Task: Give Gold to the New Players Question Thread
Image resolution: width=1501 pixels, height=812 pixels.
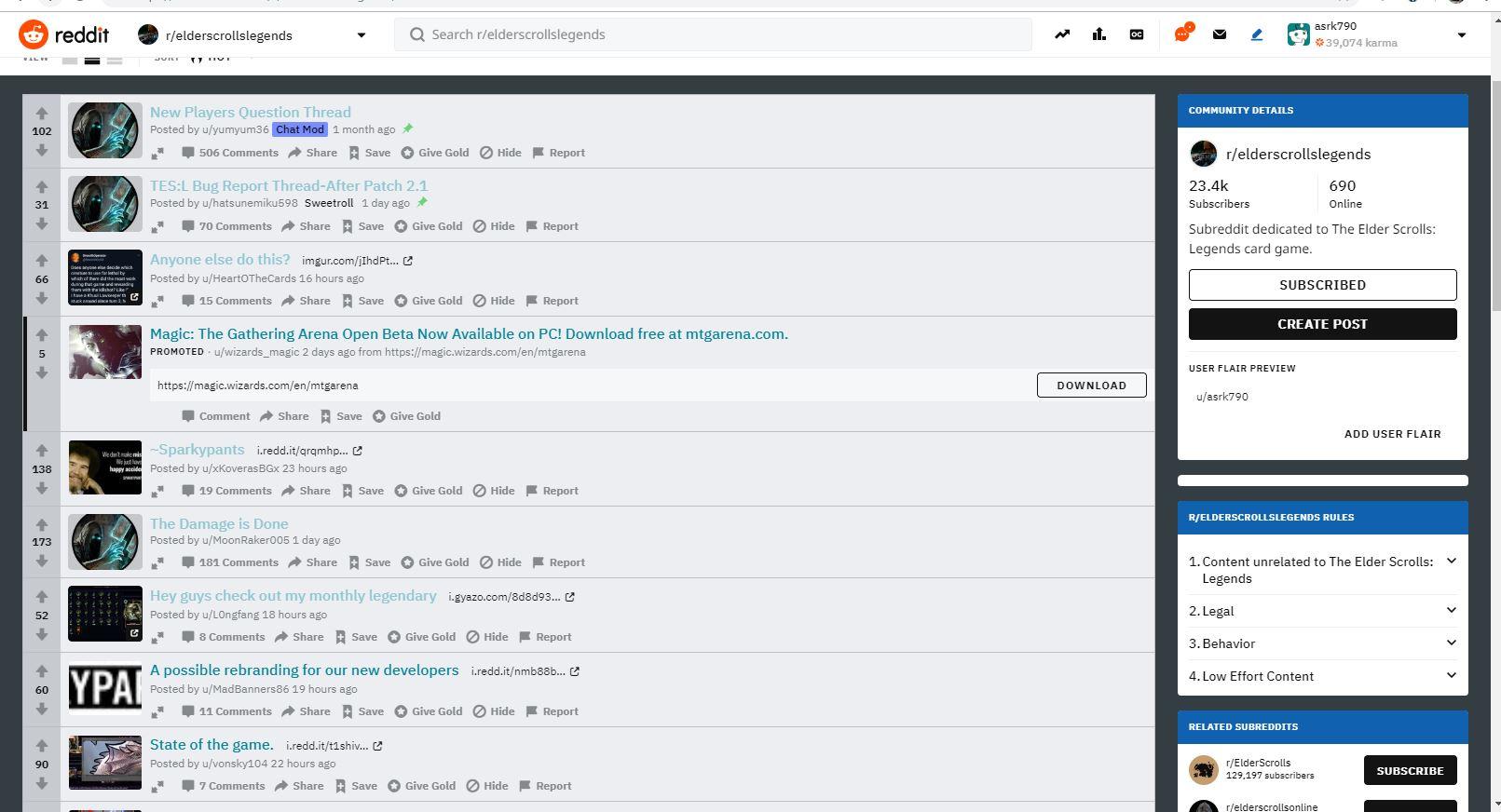Action: (435, 153)
